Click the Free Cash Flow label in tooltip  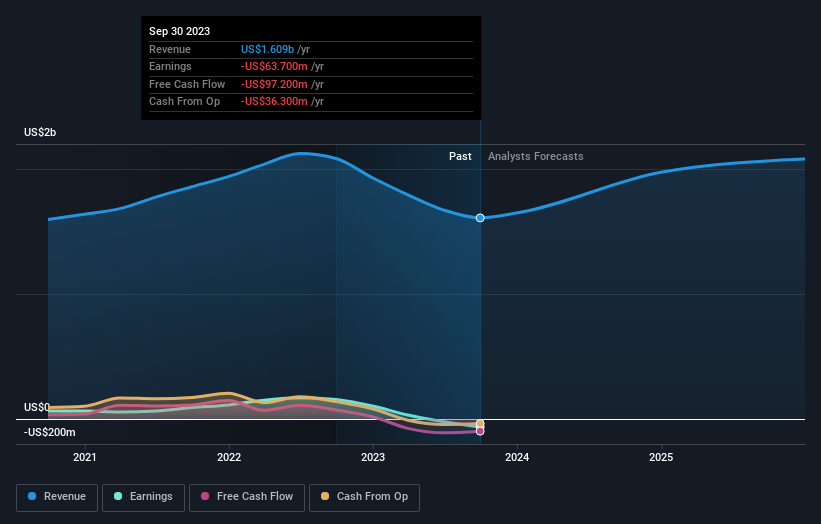click(x=187, y=84)
